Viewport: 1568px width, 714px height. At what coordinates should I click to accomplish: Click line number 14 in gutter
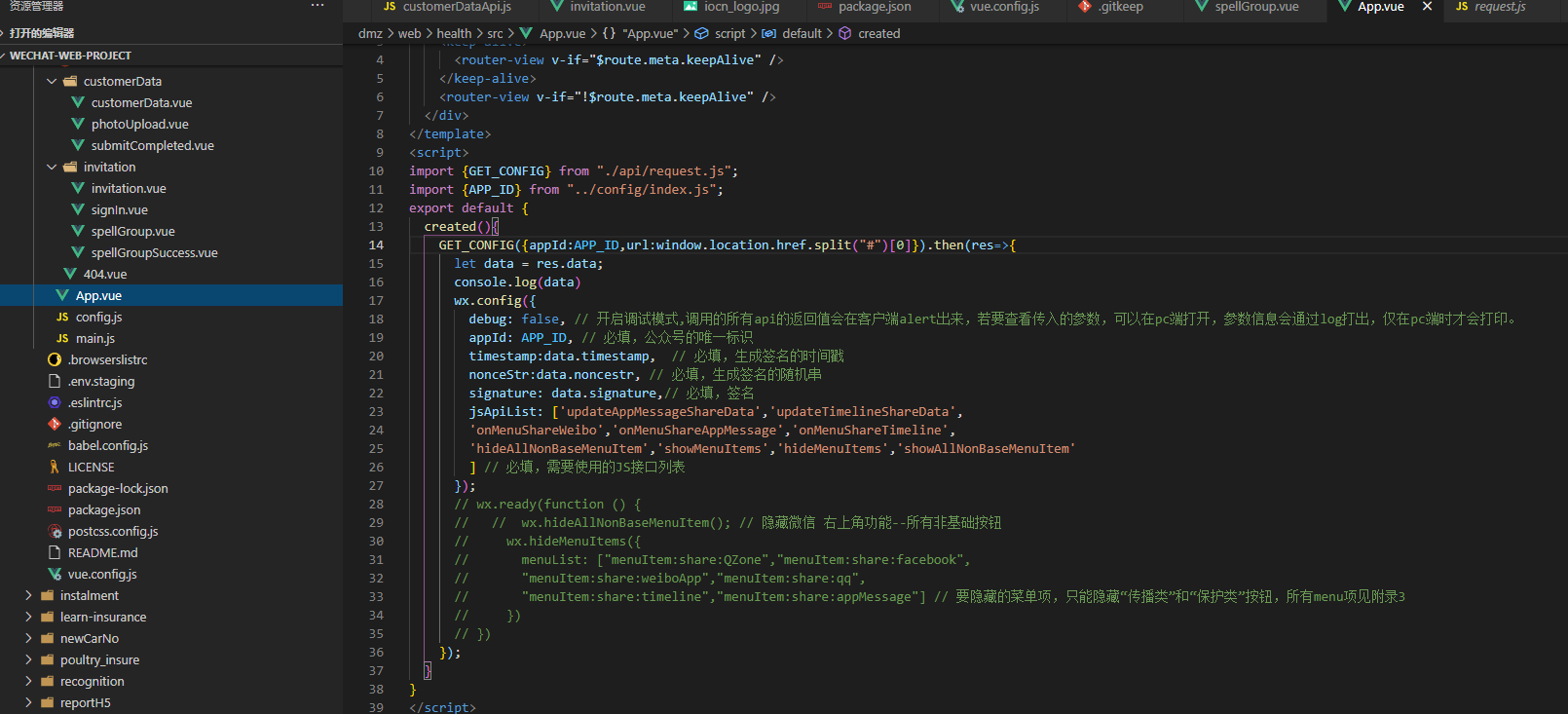376,244
